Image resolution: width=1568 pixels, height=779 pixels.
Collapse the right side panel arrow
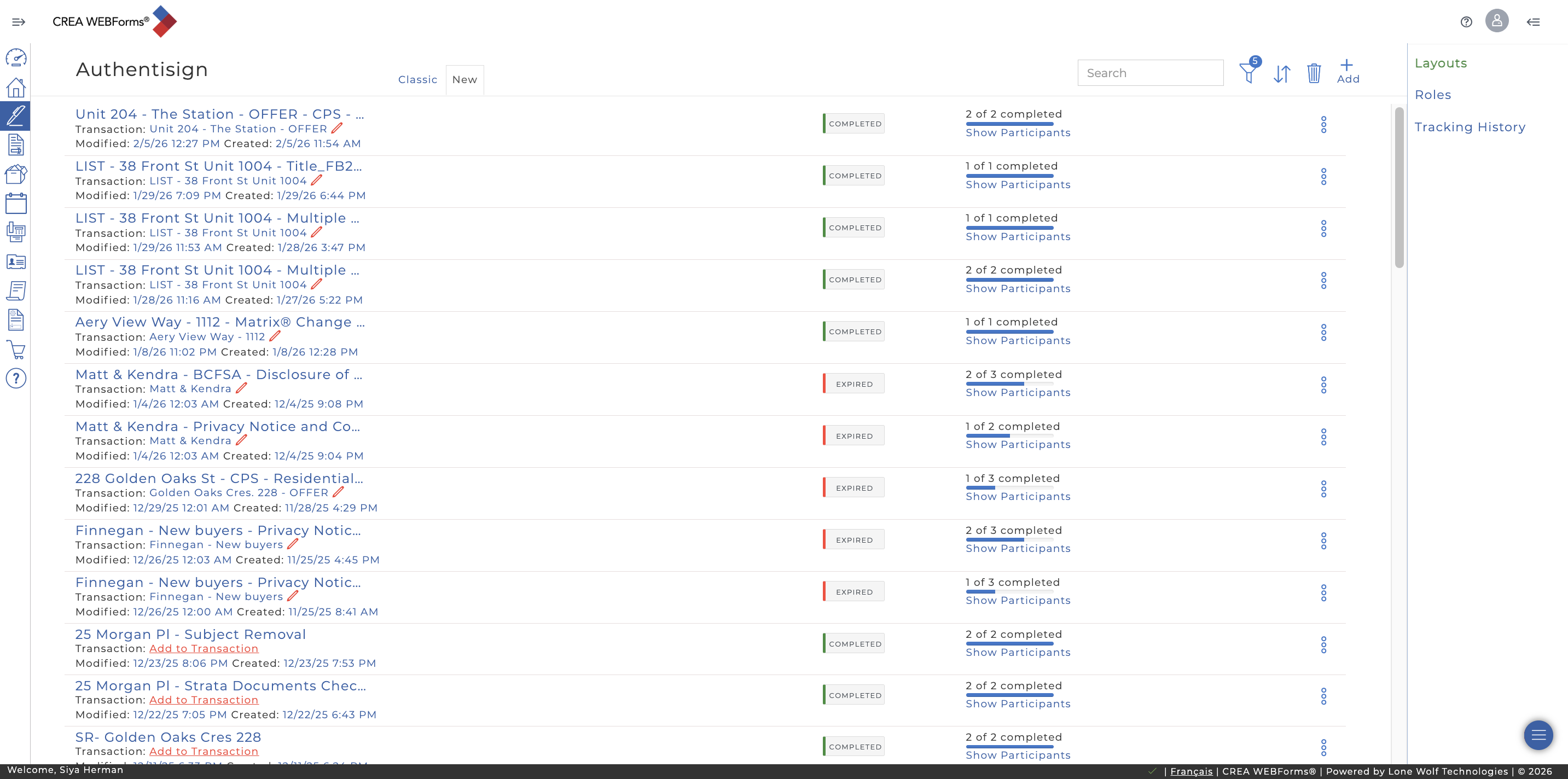point(1532,22)
